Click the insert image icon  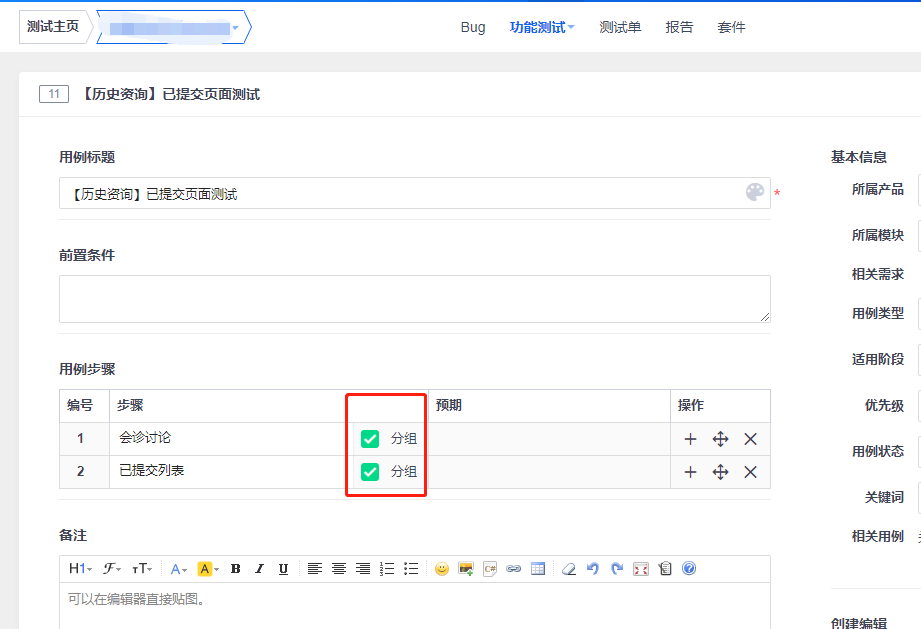click(x=465, y=568)
